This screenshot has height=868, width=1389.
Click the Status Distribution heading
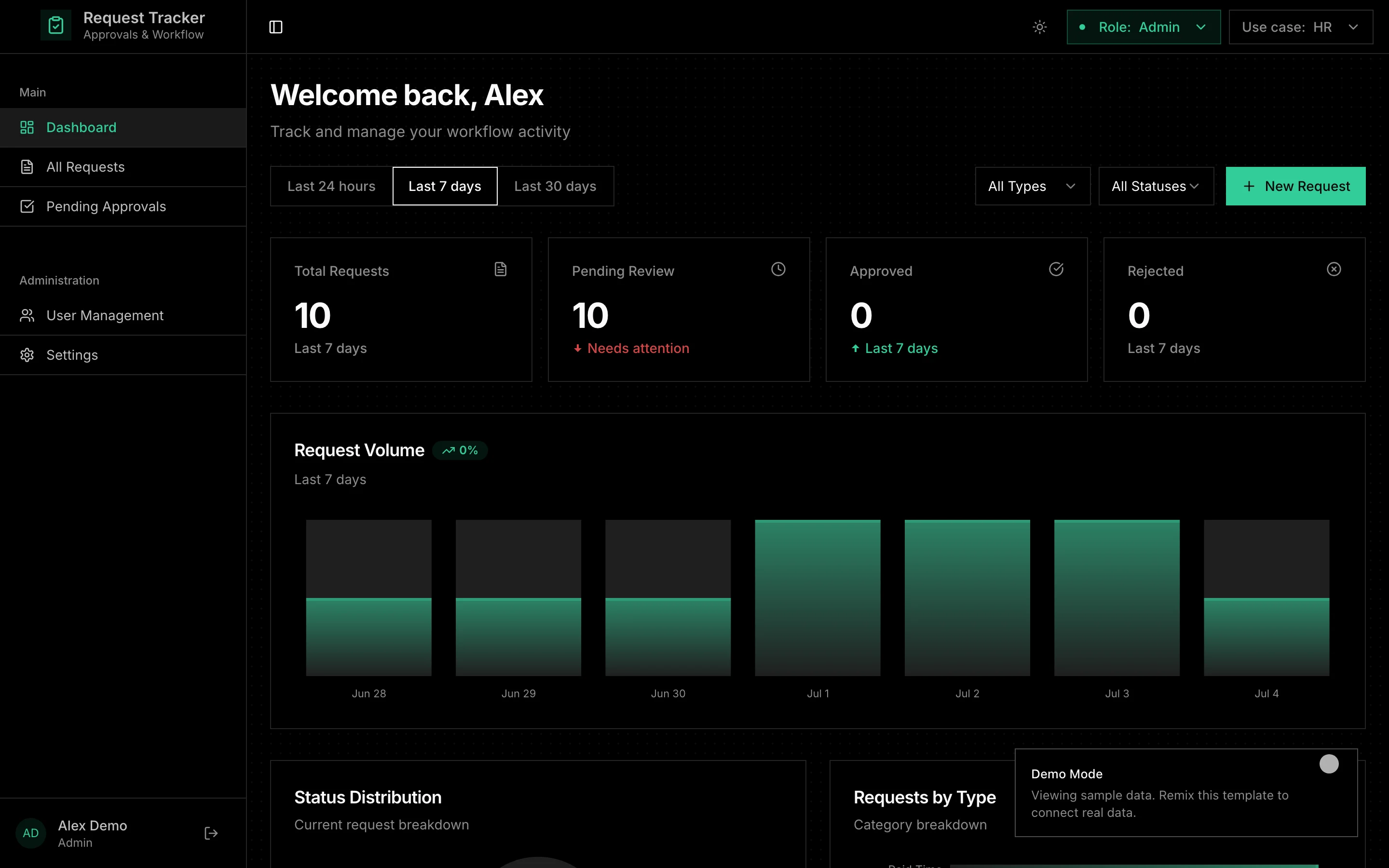(x=368, y=798)
